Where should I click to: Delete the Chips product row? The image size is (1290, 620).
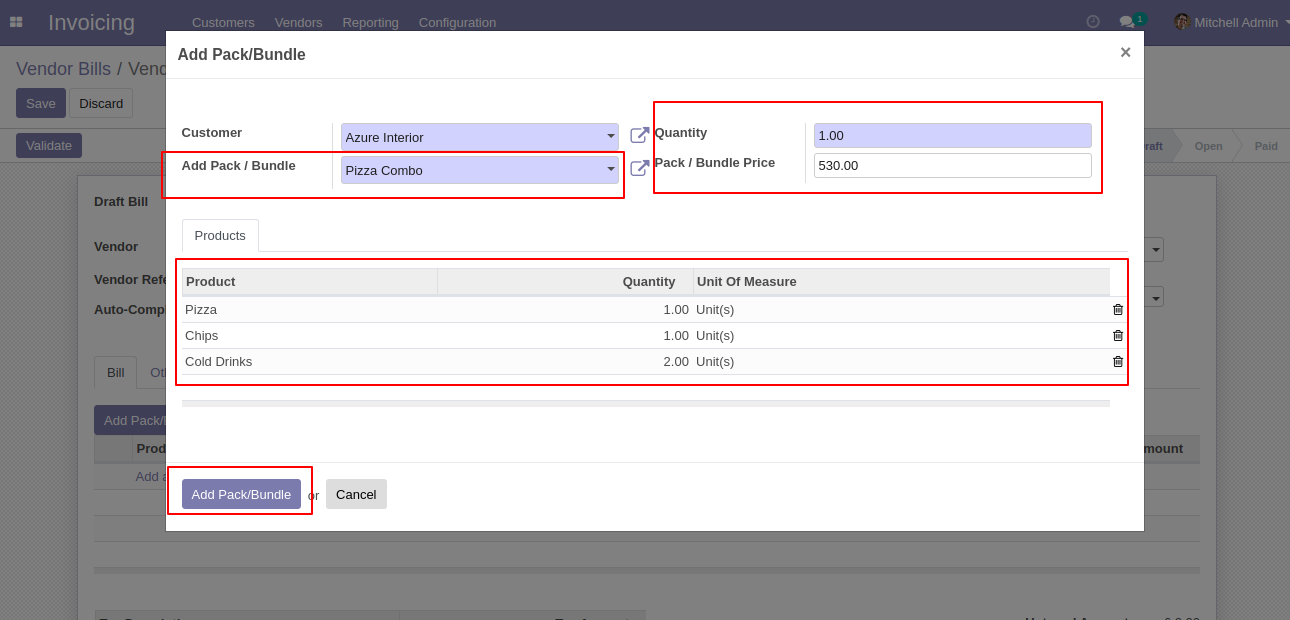click(x=1118, y=336)
